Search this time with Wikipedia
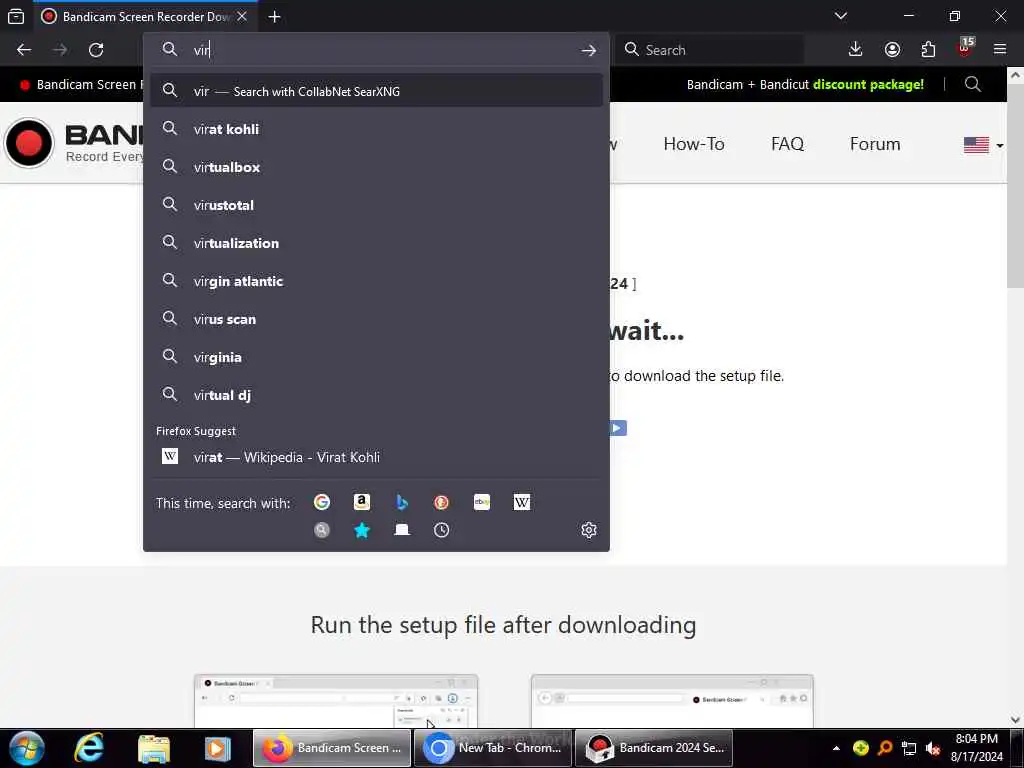The width and height of the screenshot is (1024, 768). point(522,502)
